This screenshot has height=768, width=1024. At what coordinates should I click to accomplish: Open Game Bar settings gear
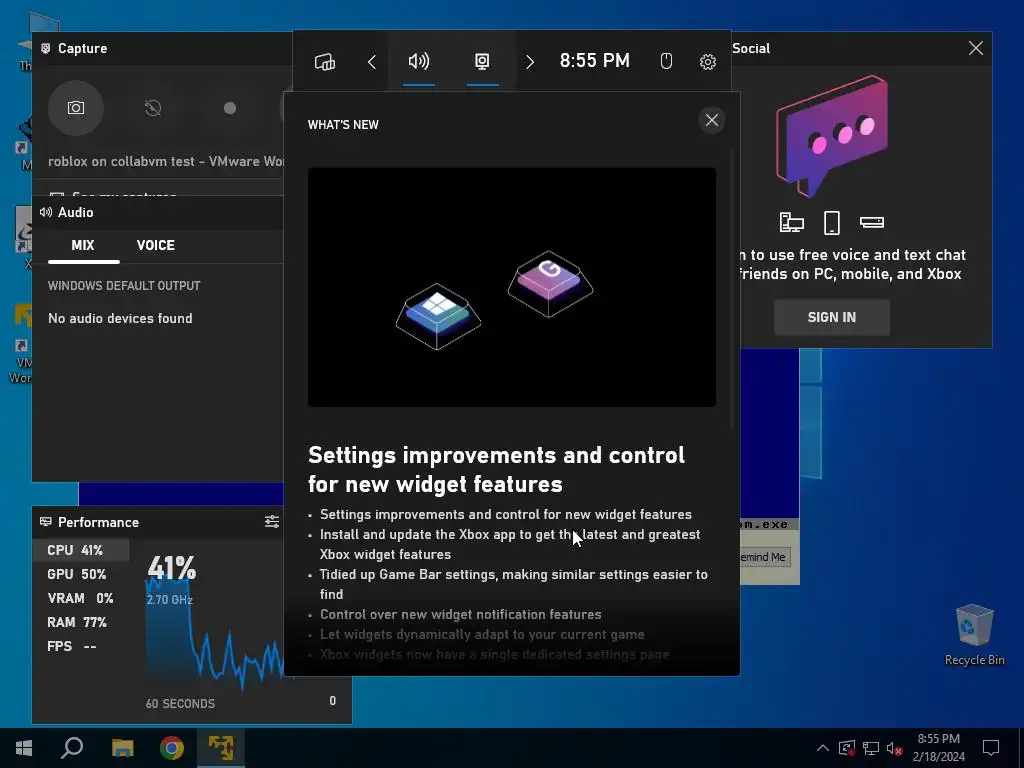[x=708, y=62]
